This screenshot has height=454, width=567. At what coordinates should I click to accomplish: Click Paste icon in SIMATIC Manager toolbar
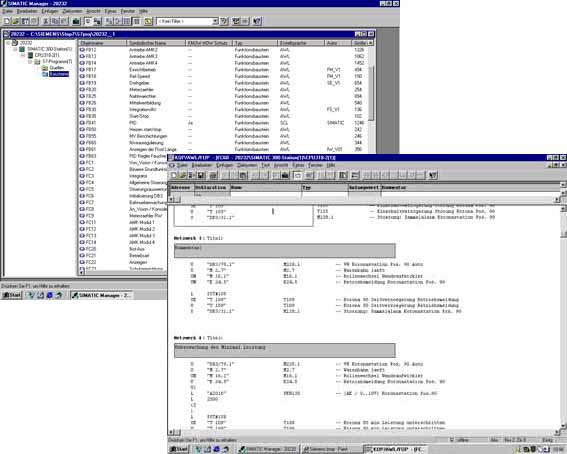point(64,21)
